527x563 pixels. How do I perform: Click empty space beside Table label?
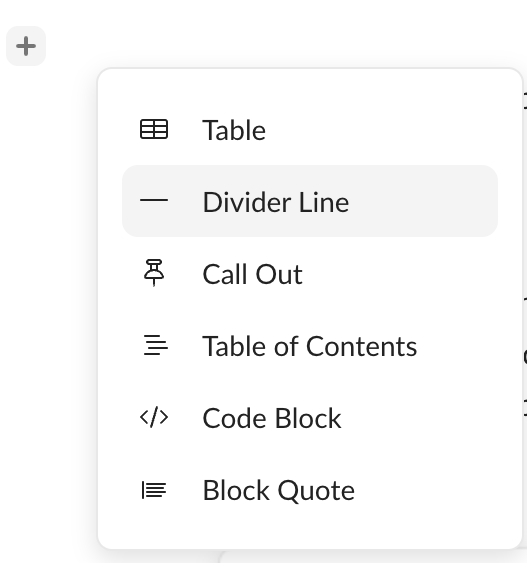click(x=381, y=129)
